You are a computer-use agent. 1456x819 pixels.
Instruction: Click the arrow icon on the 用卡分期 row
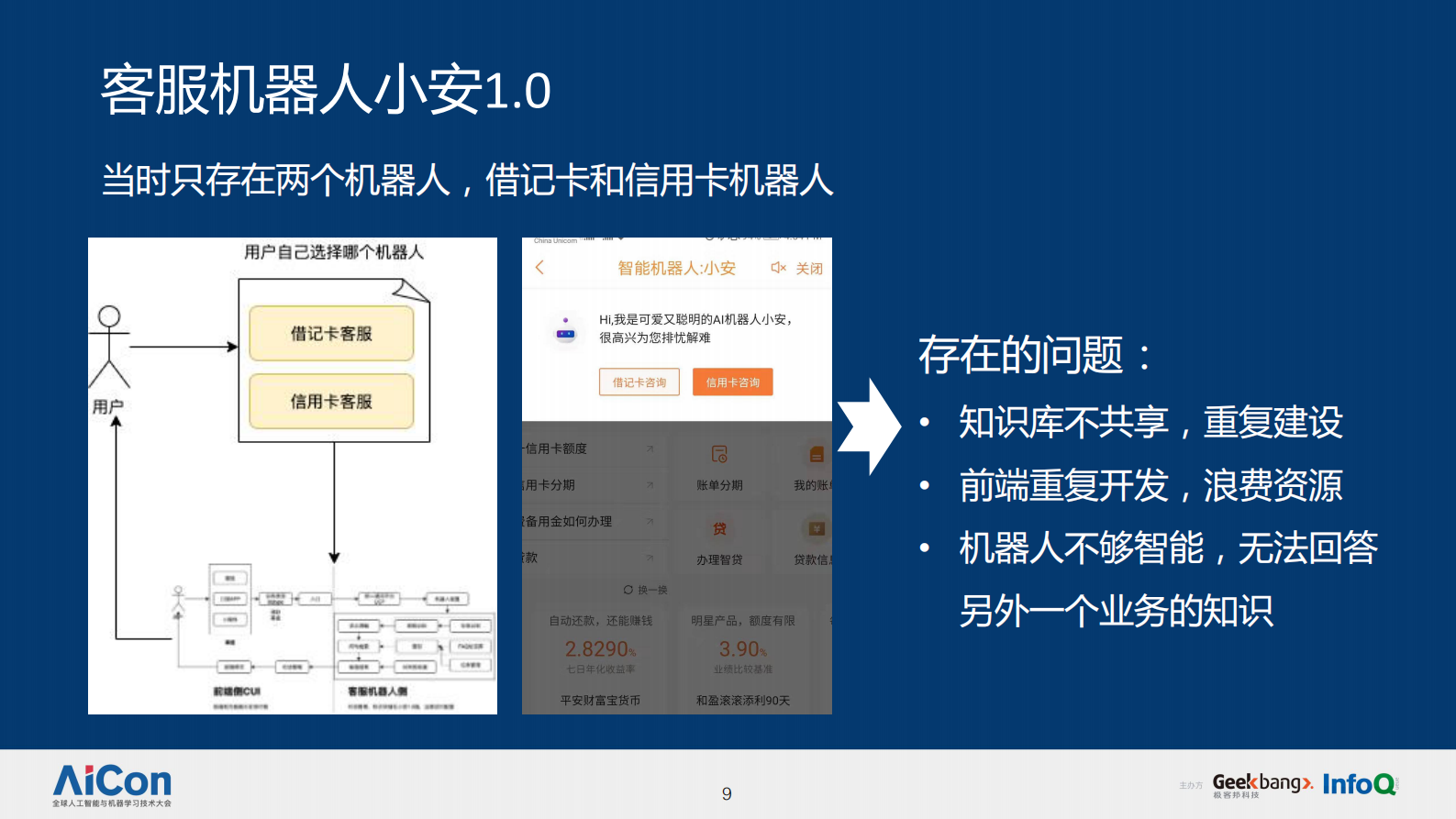point(650,485)
